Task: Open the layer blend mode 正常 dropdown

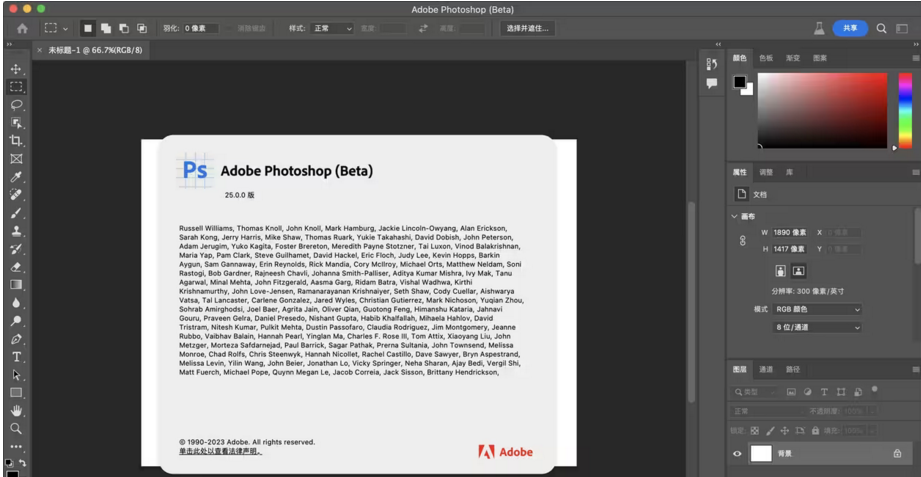Action: click(x=767, y=411)
